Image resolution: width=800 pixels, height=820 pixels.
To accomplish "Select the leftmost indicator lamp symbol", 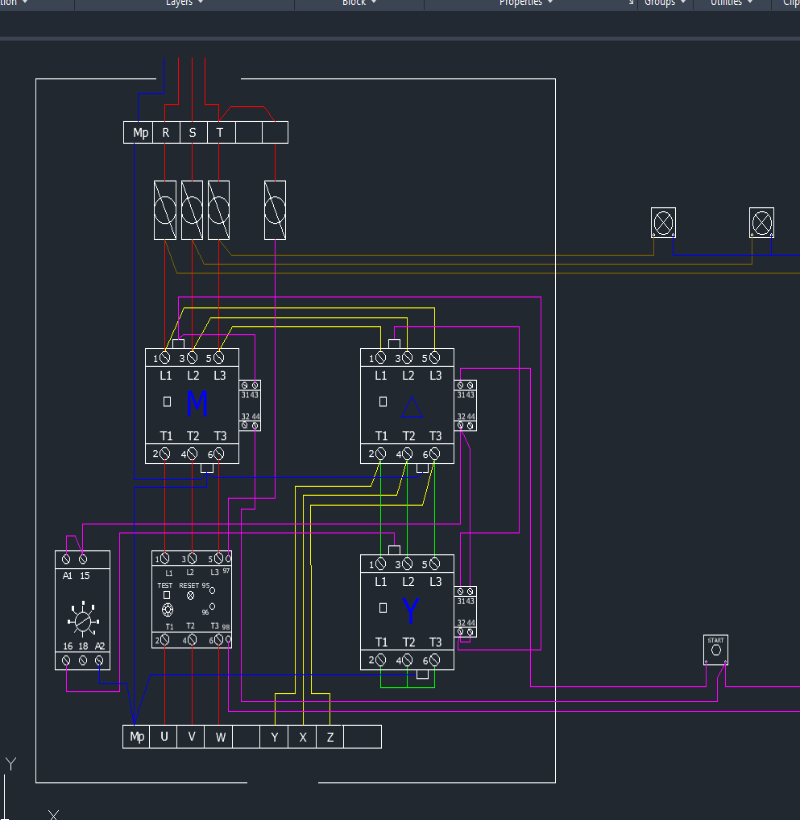I will [x=663, y=221].
